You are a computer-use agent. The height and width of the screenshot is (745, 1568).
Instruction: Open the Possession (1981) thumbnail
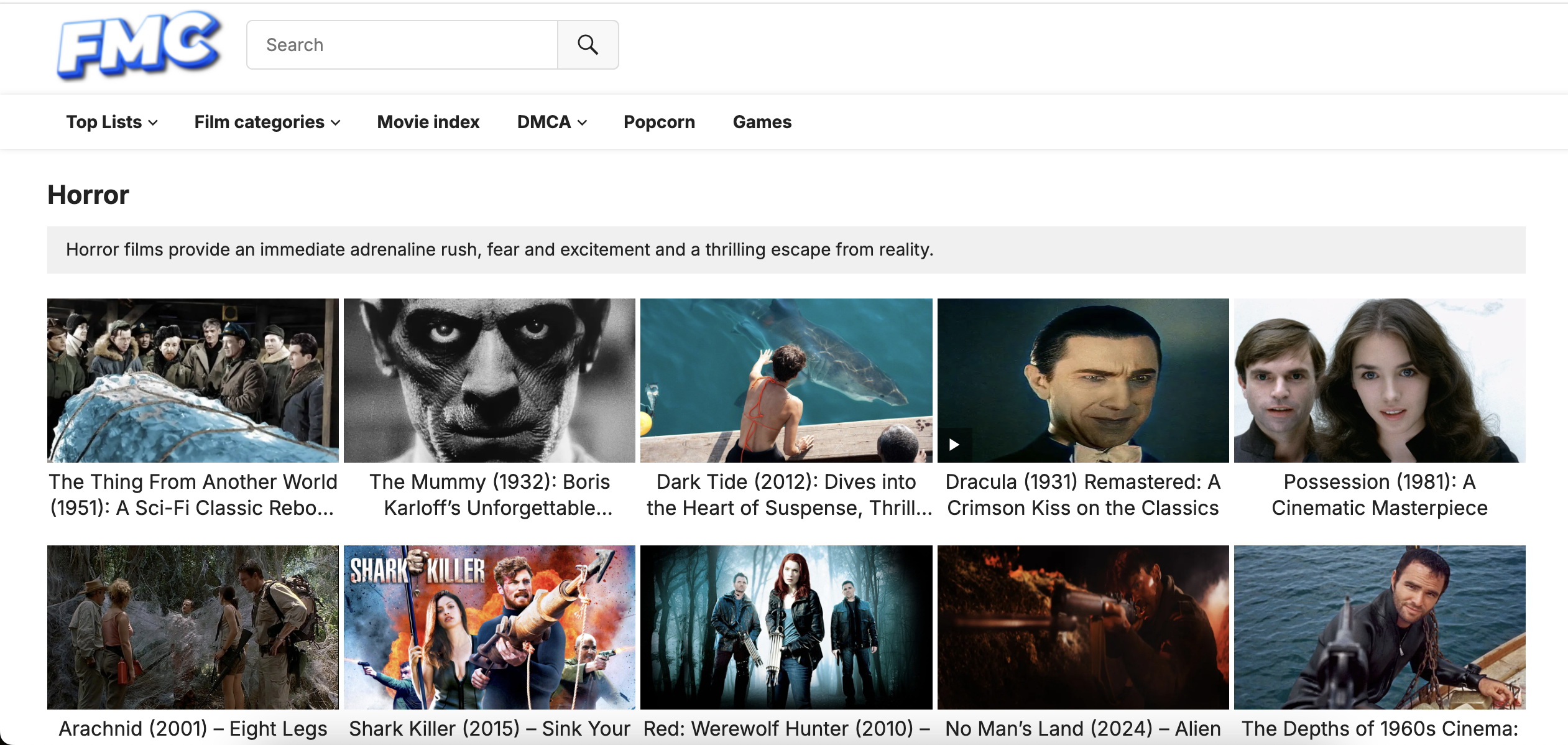(x=1380, y=381)
